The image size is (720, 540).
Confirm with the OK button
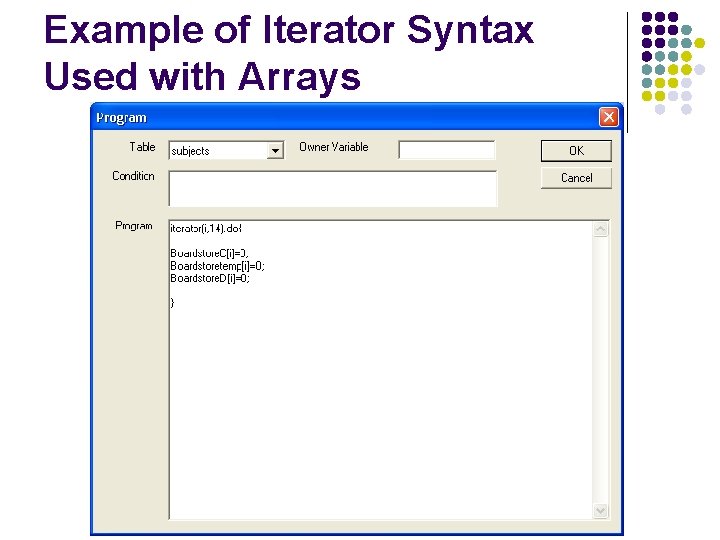click(576, 151)
